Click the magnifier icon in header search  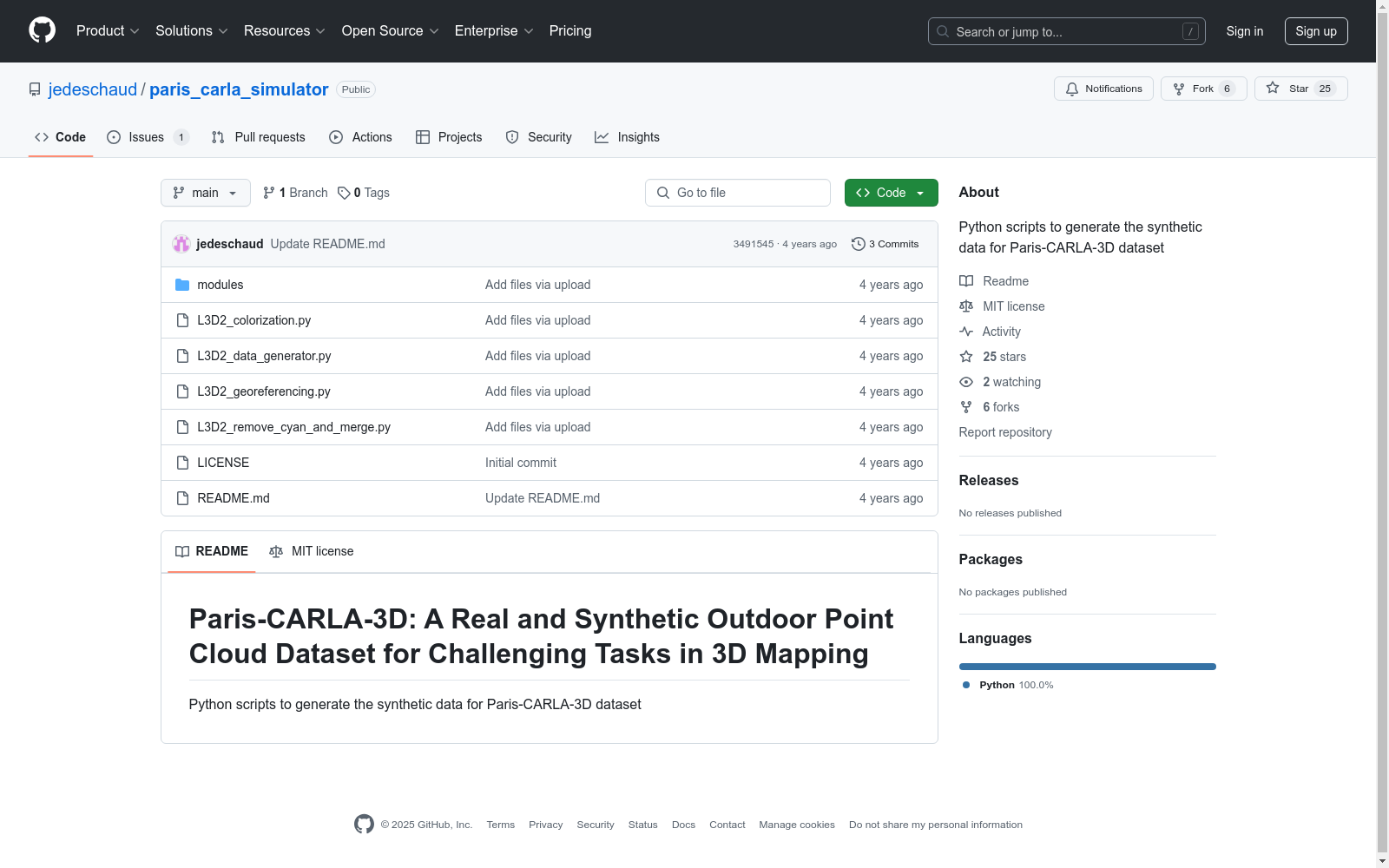(943, 31)
